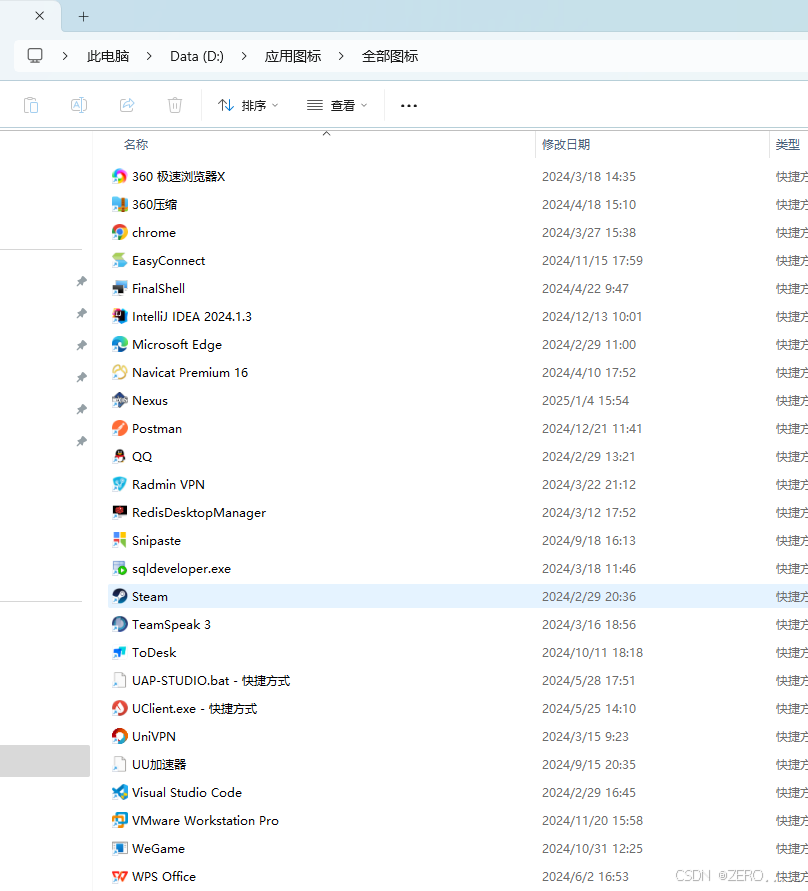This screenshot has width=808, height=891.
Task: Open the 排序 sort dropdown
Action: 248,105
